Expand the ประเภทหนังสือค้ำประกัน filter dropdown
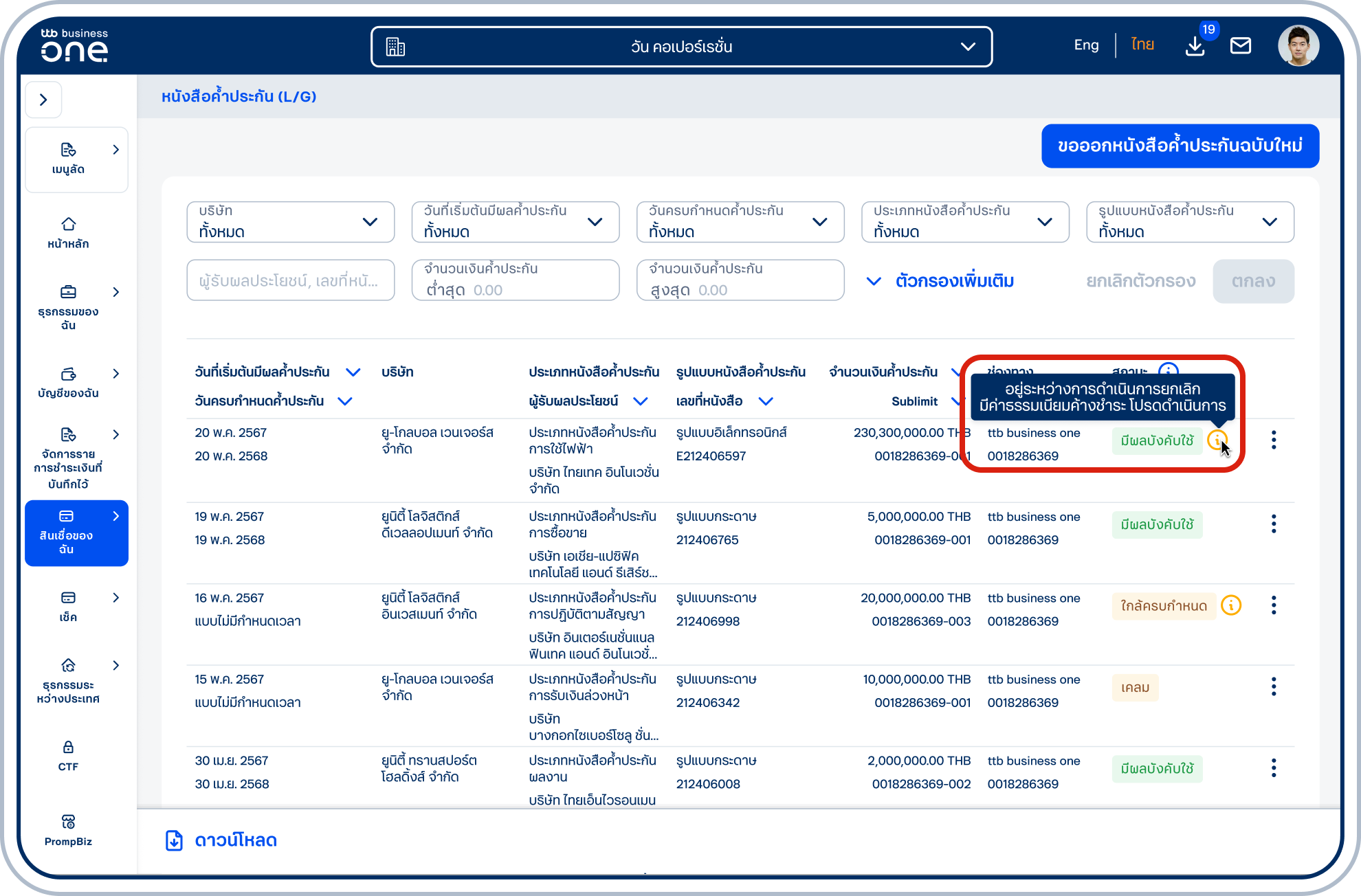 965,222
